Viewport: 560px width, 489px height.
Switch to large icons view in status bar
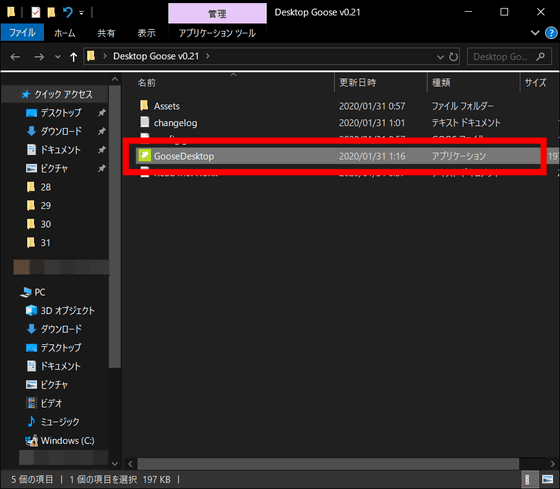point(547,479)
